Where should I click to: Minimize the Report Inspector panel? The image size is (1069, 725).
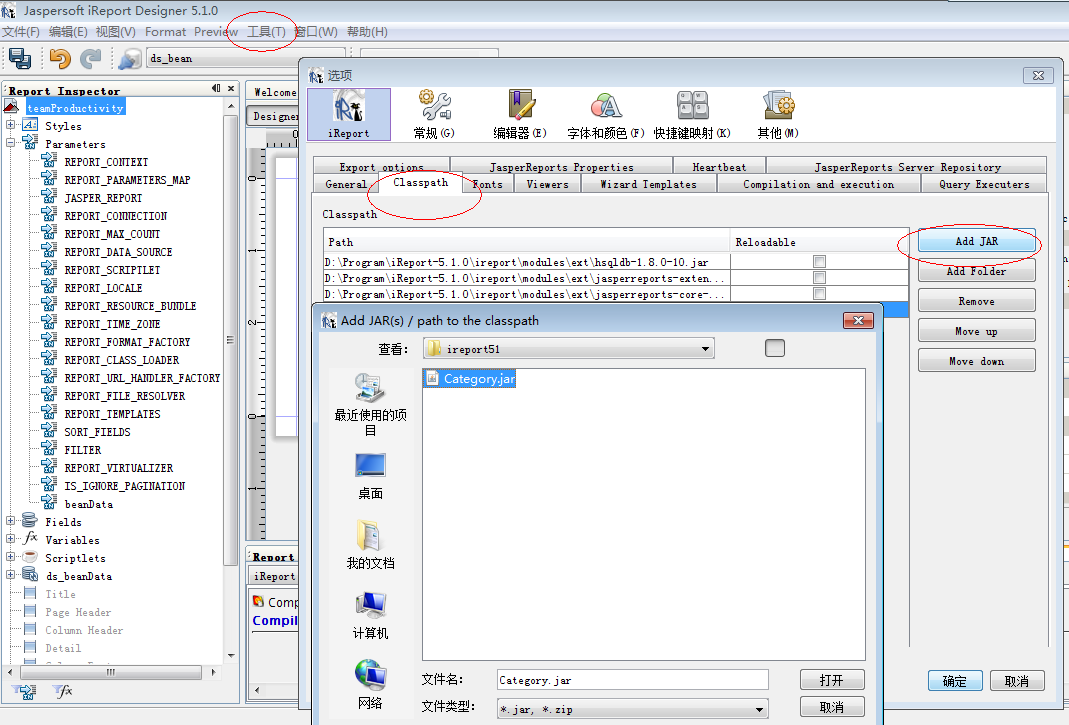click(216, 89)
